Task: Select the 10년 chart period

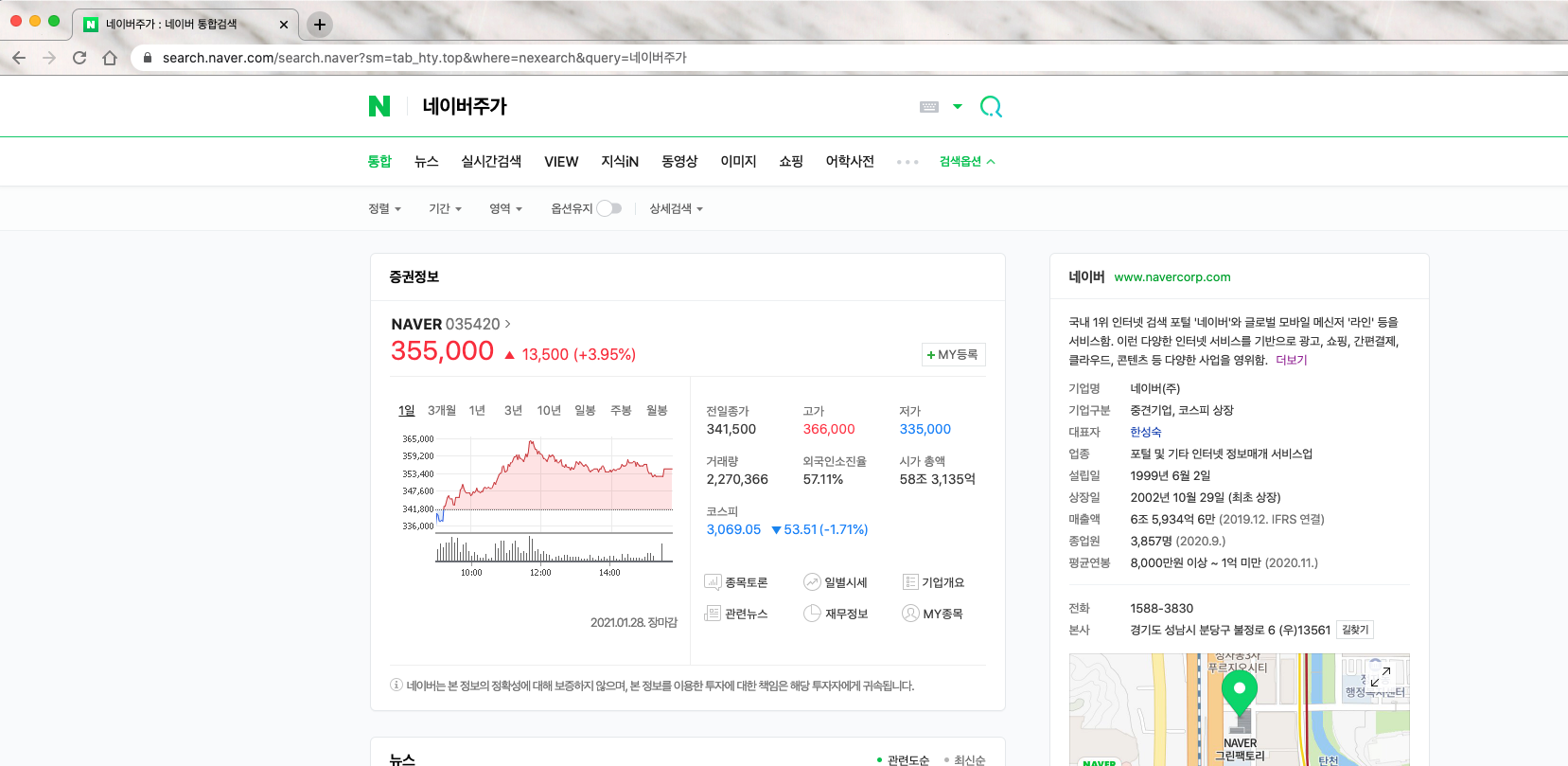Action: point(549,410)
